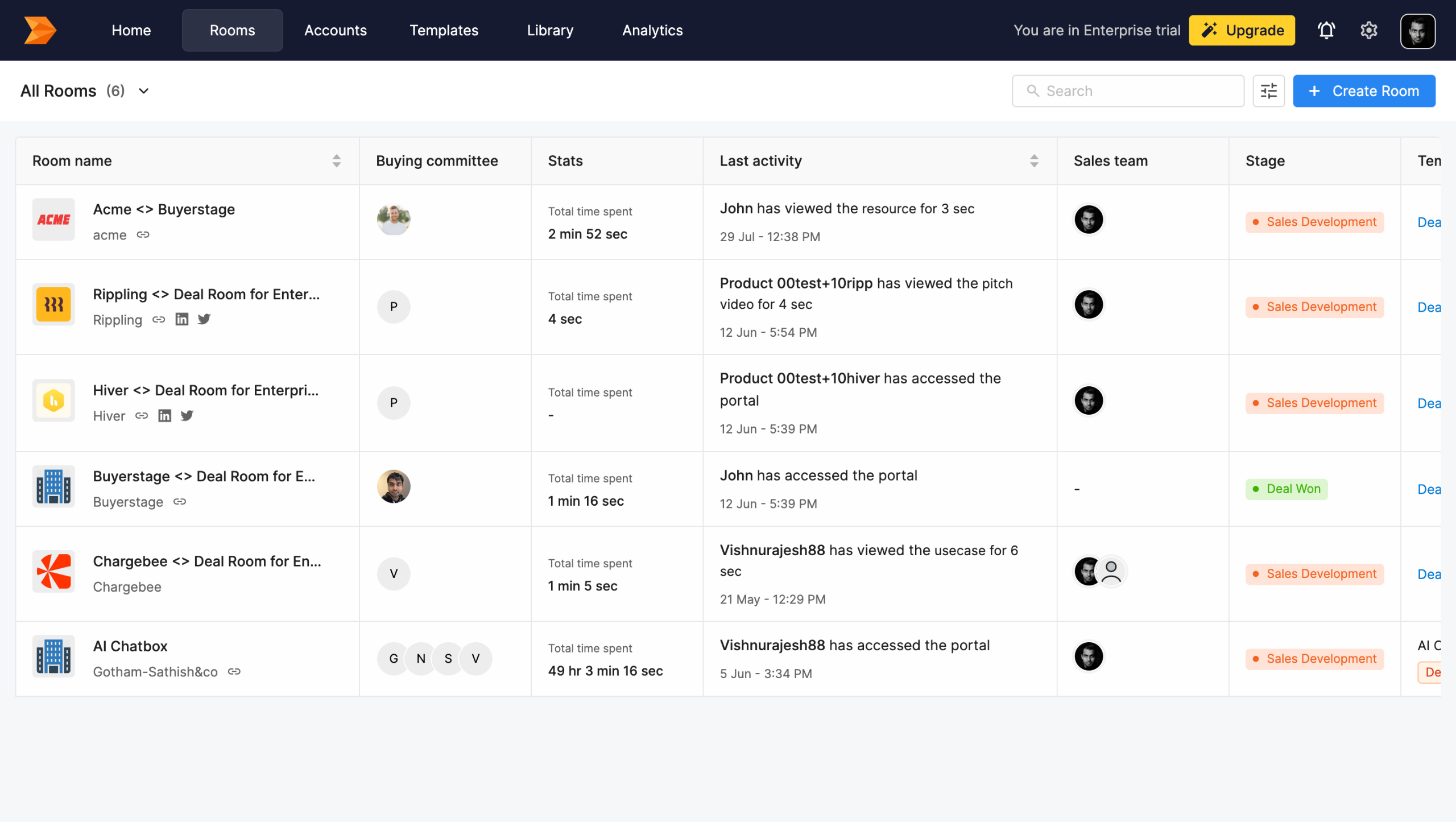Switch to the Accounts tab
Screen dimensions: 1456x822
(335, 30)
